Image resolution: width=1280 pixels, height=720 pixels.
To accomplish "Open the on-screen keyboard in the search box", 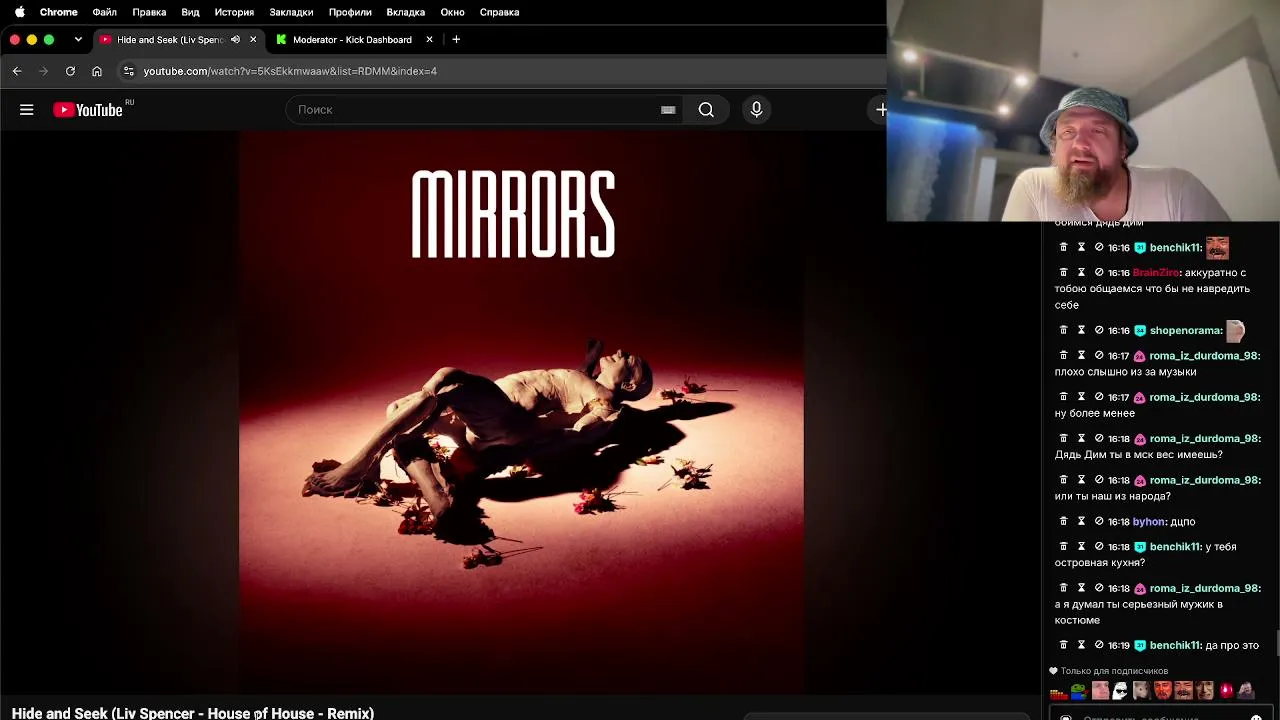I will pos(668,110).
